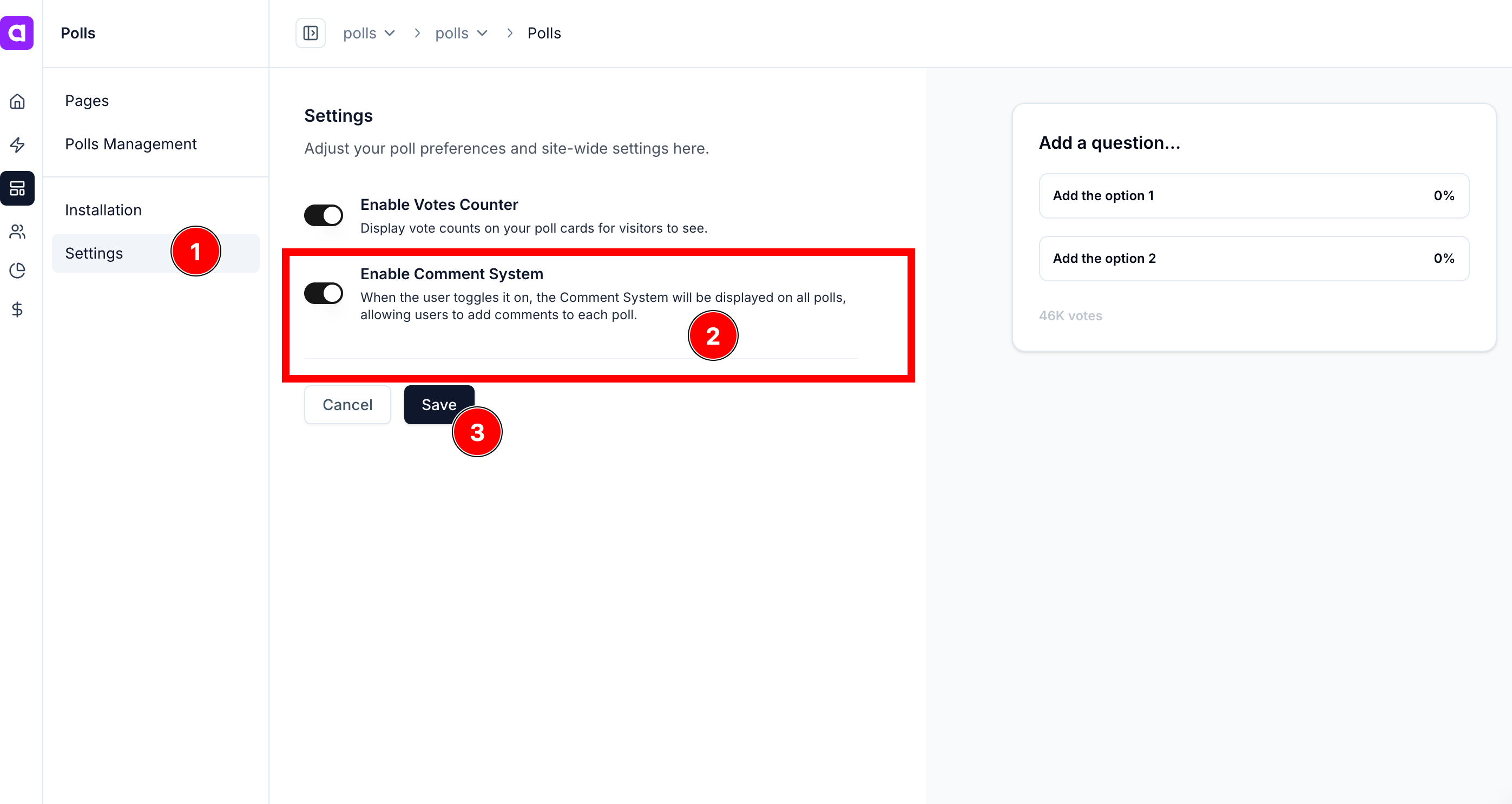This screenshot has width=1512, height=804.
Task: Select Add the option 1 in preview
Action: tap(1253, 196)
